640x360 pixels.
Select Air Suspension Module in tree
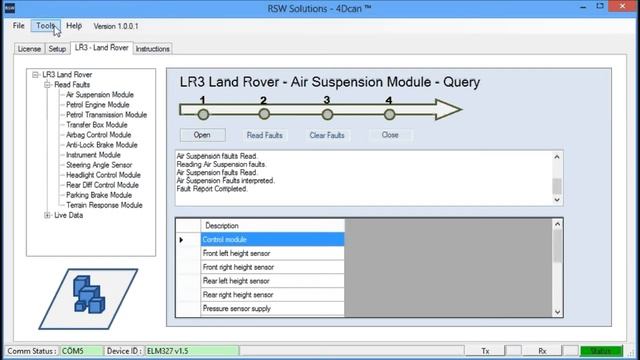(x=100, y=95)
